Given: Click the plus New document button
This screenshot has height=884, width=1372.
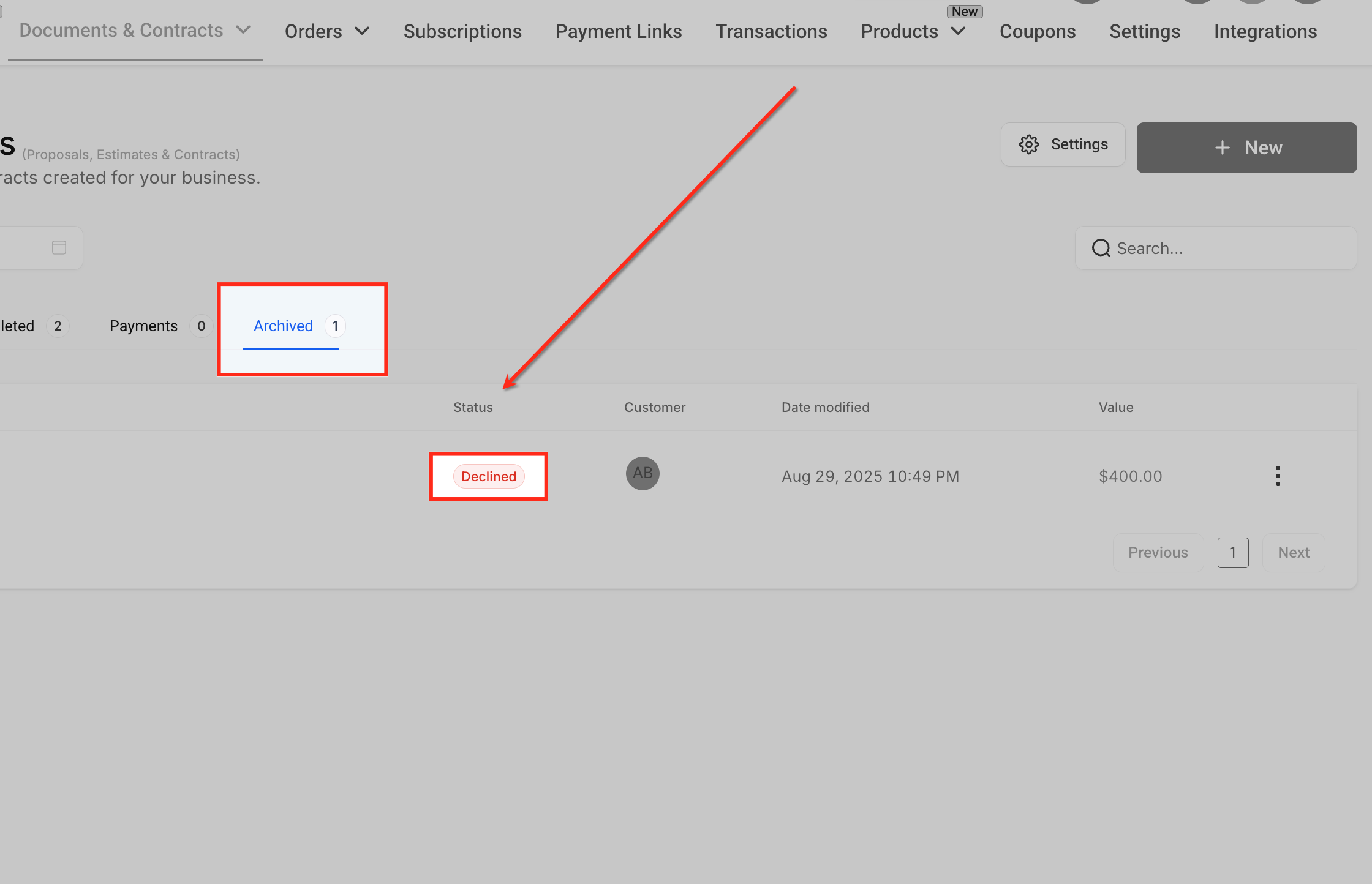Looking at the screenshot, I should pyautogui.click(x=1246, y=148).
